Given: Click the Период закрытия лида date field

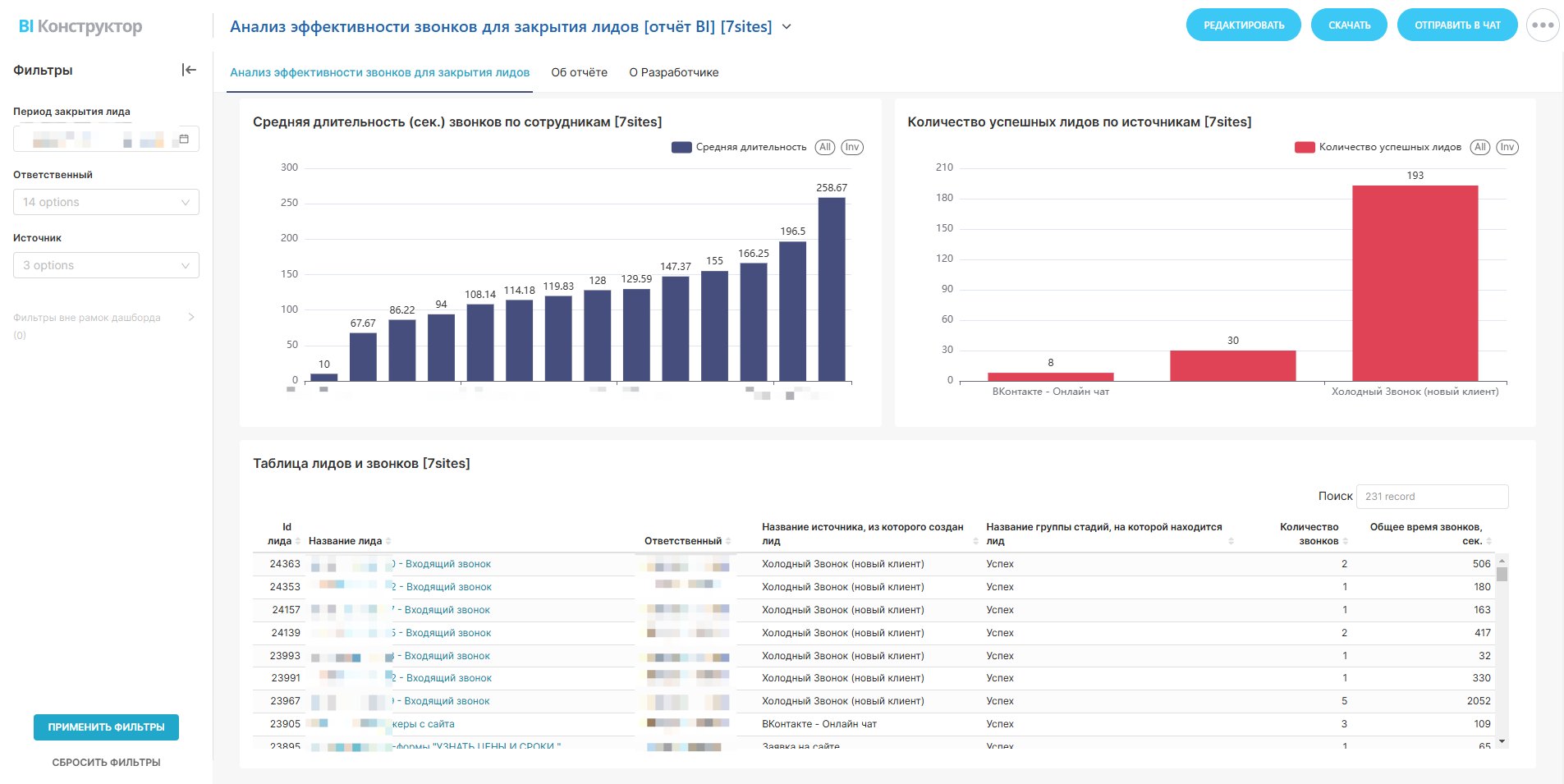Looking at the screenshot, I should [x=106, y=139].
